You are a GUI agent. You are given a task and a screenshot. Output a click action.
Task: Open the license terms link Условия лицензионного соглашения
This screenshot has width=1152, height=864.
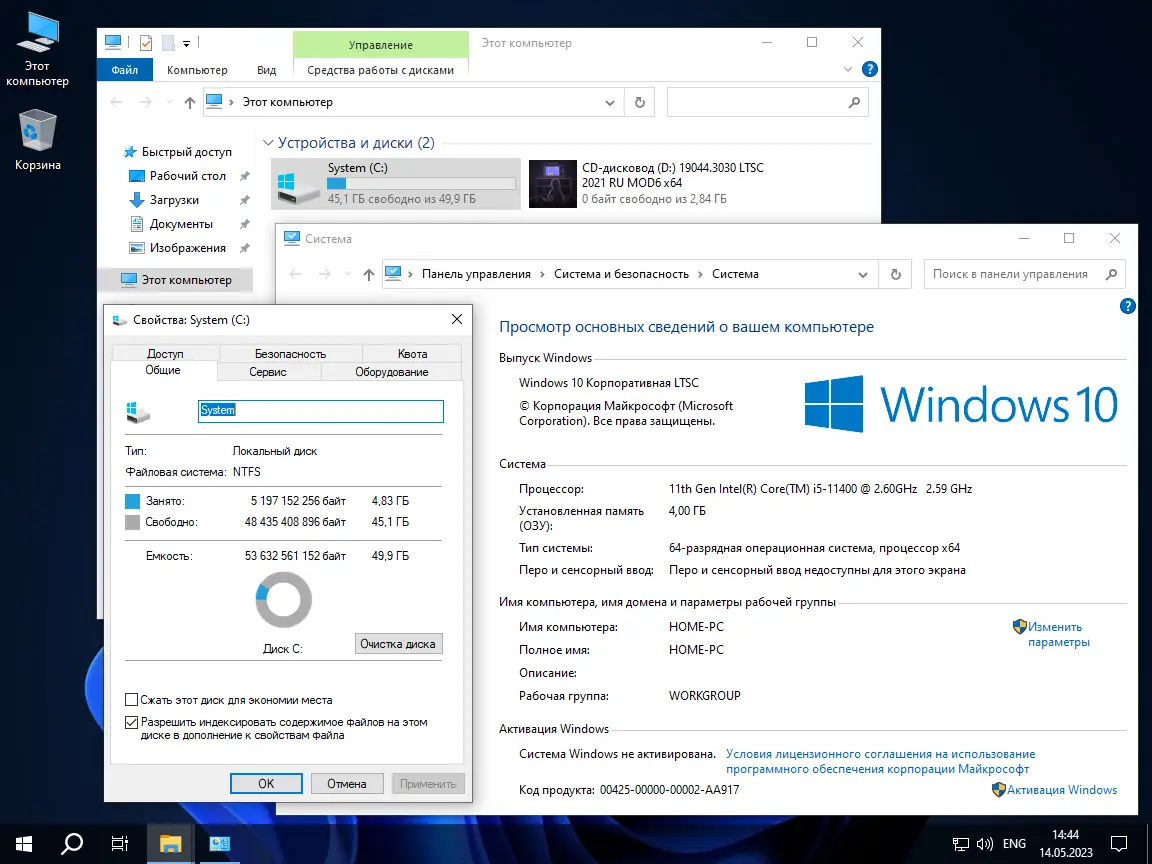(x=880, y=761)
